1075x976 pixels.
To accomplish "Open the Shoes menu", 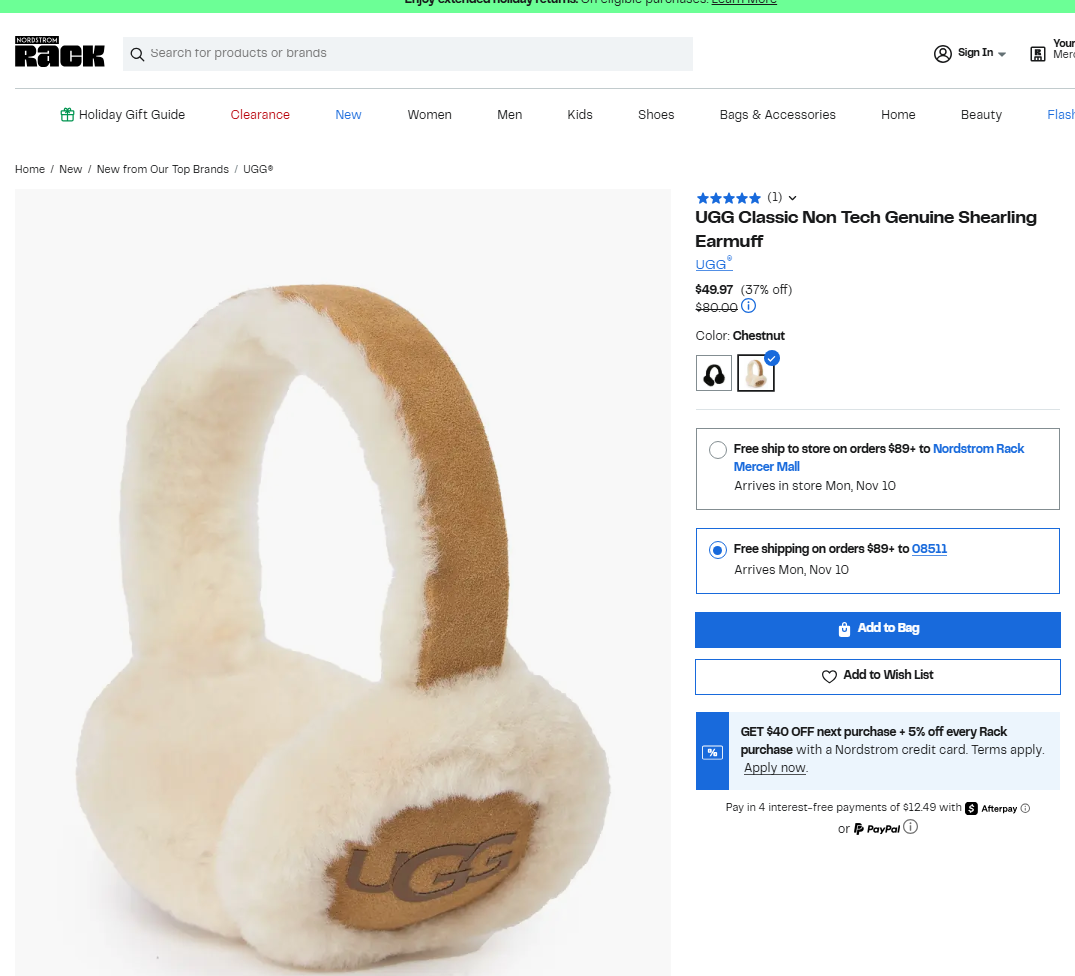I will [x=656, y=115].
